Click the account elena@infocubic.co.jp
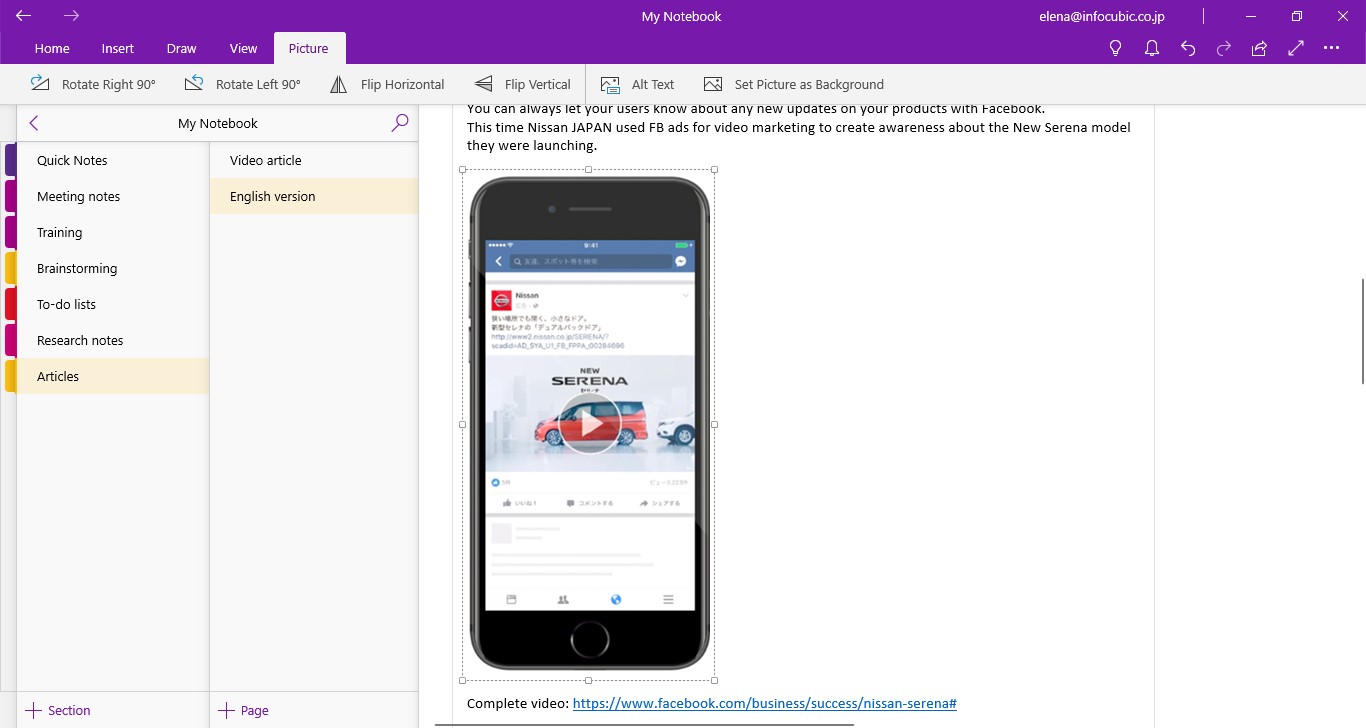The image size is (1366, 728). tap(1101, 16)
